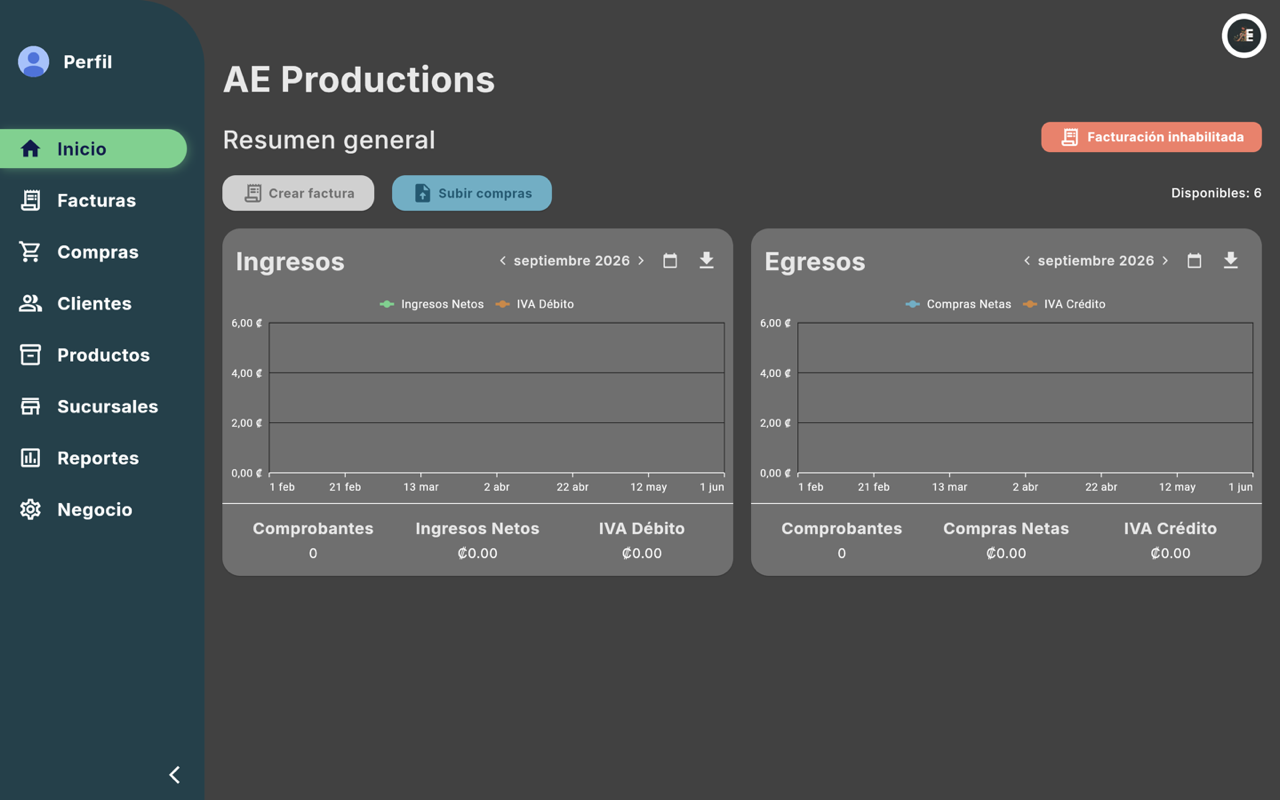Click the AE Productions heading

(x=359, y=79)
